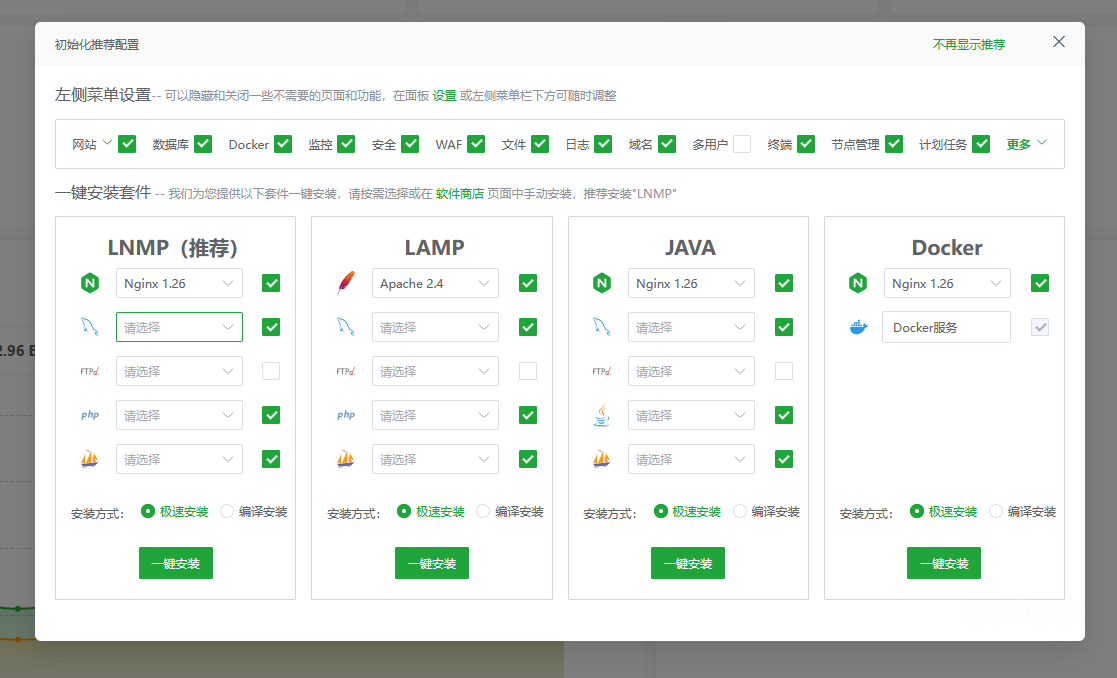Open Apache 2.4 version dropdown in LAMP
This screenshot has height=678, width=1117.
click(435, 283)
